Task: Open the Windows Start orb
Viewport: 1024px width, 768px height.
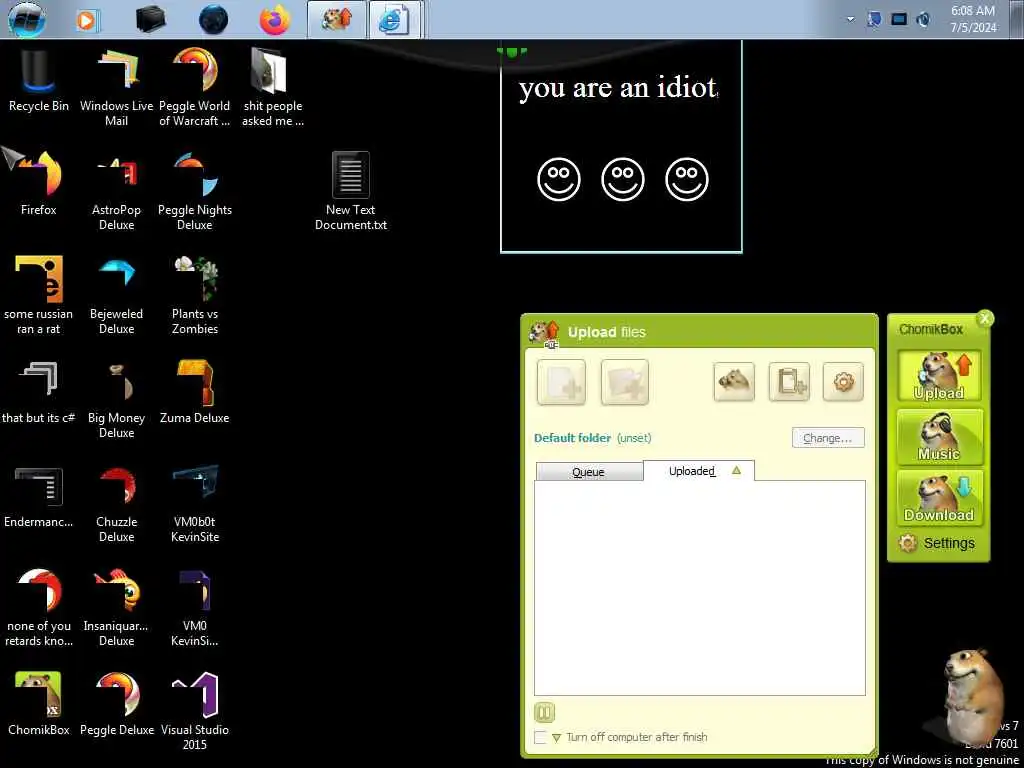Action: (27, 19)
